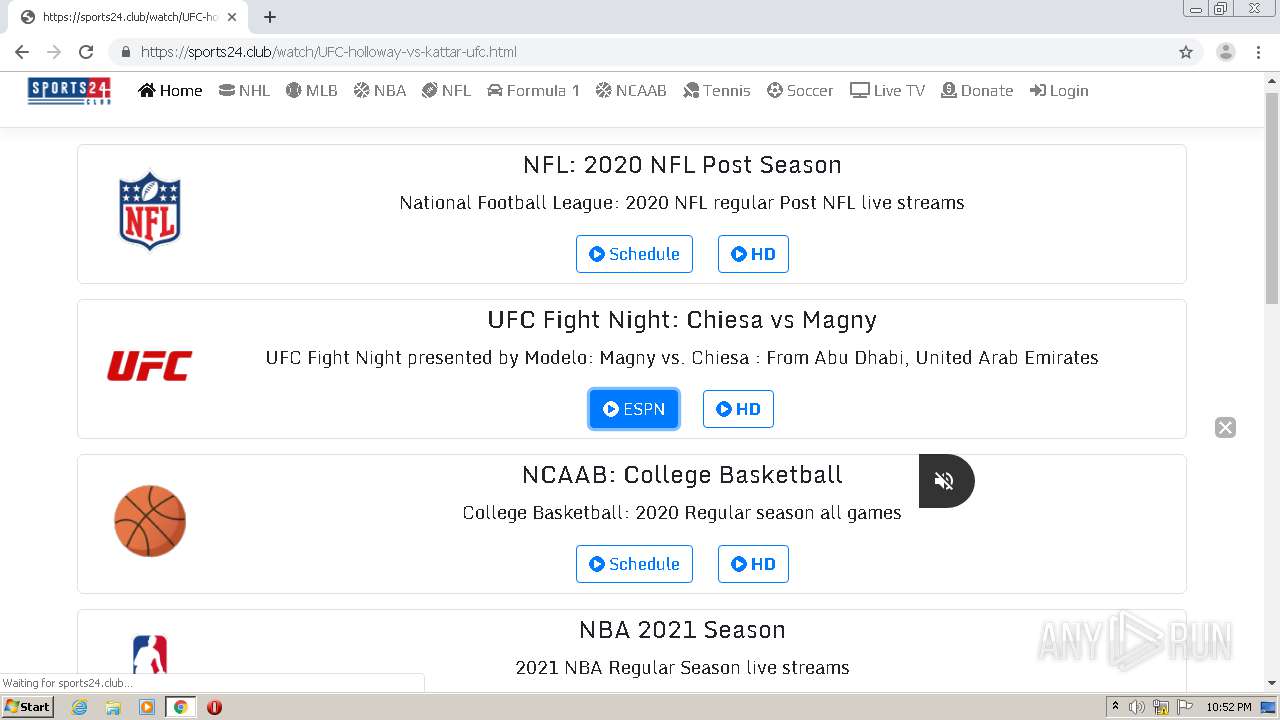Bookmark this page with the star
This screenshot has width=1280, height=720.
coord(1186,52)
